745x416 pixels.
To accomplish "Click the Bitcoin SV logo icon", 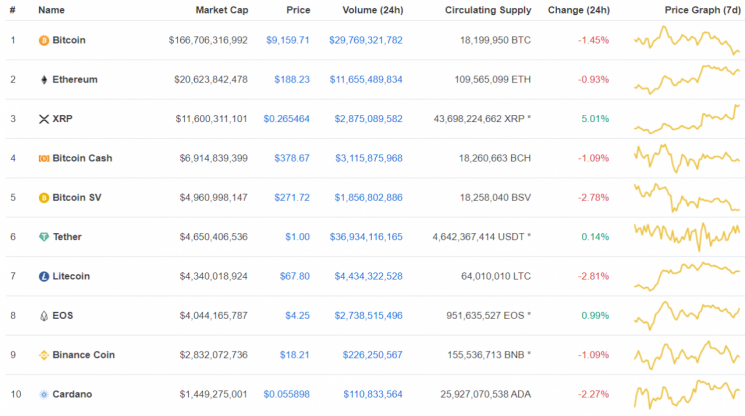I will (44, 198).
